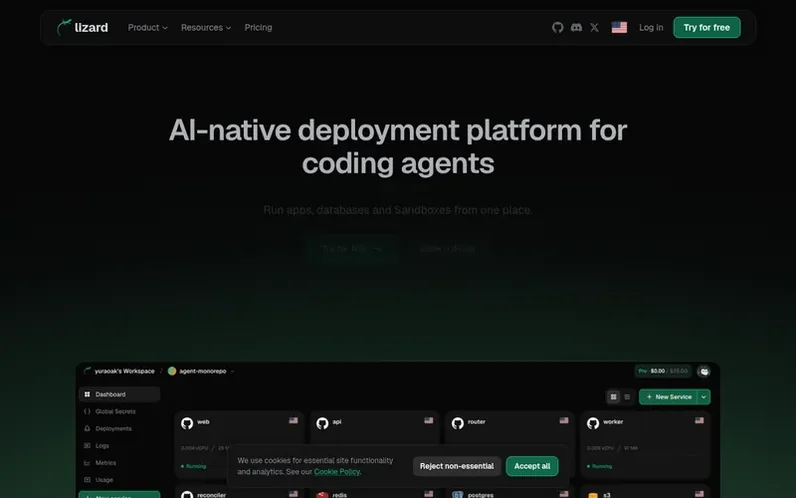
Task: Open Logs in the sidebar
Action: pyautogui.click(x=119, y=446)
